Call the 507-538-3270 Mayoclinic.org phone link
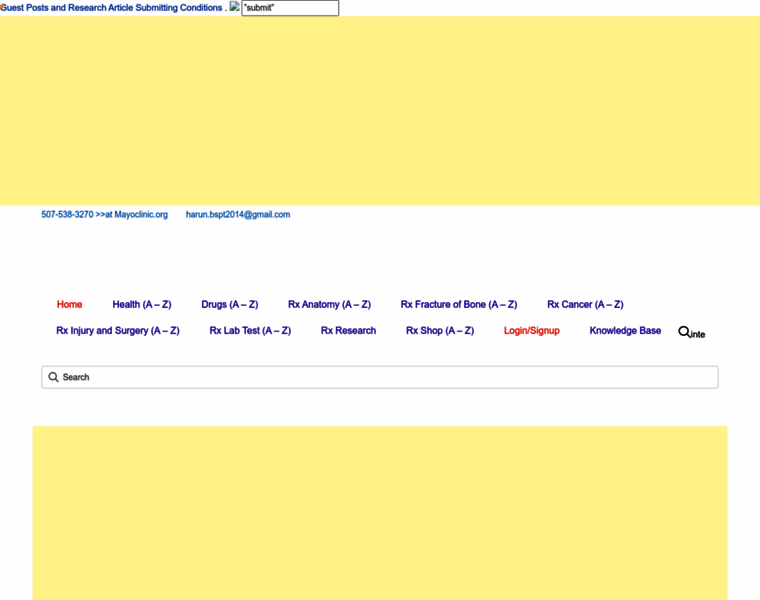 pos(104,215)
